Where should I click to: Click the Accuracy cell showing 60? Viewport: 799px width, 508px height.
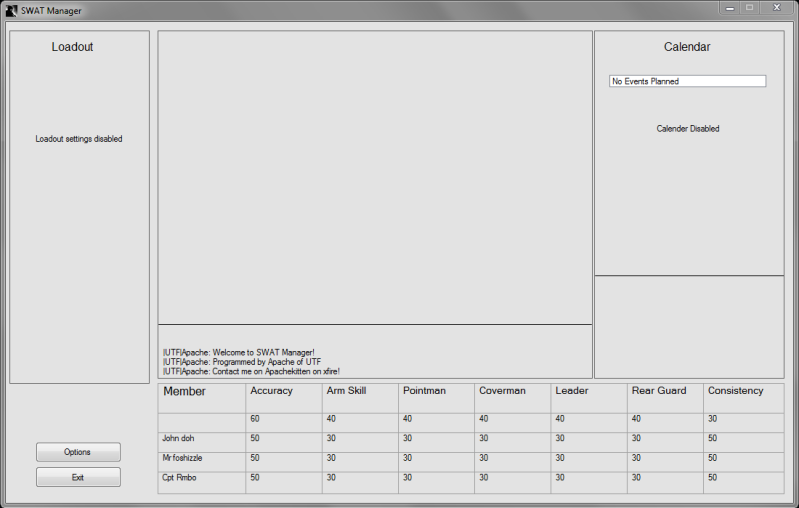[x=256, y=419]
